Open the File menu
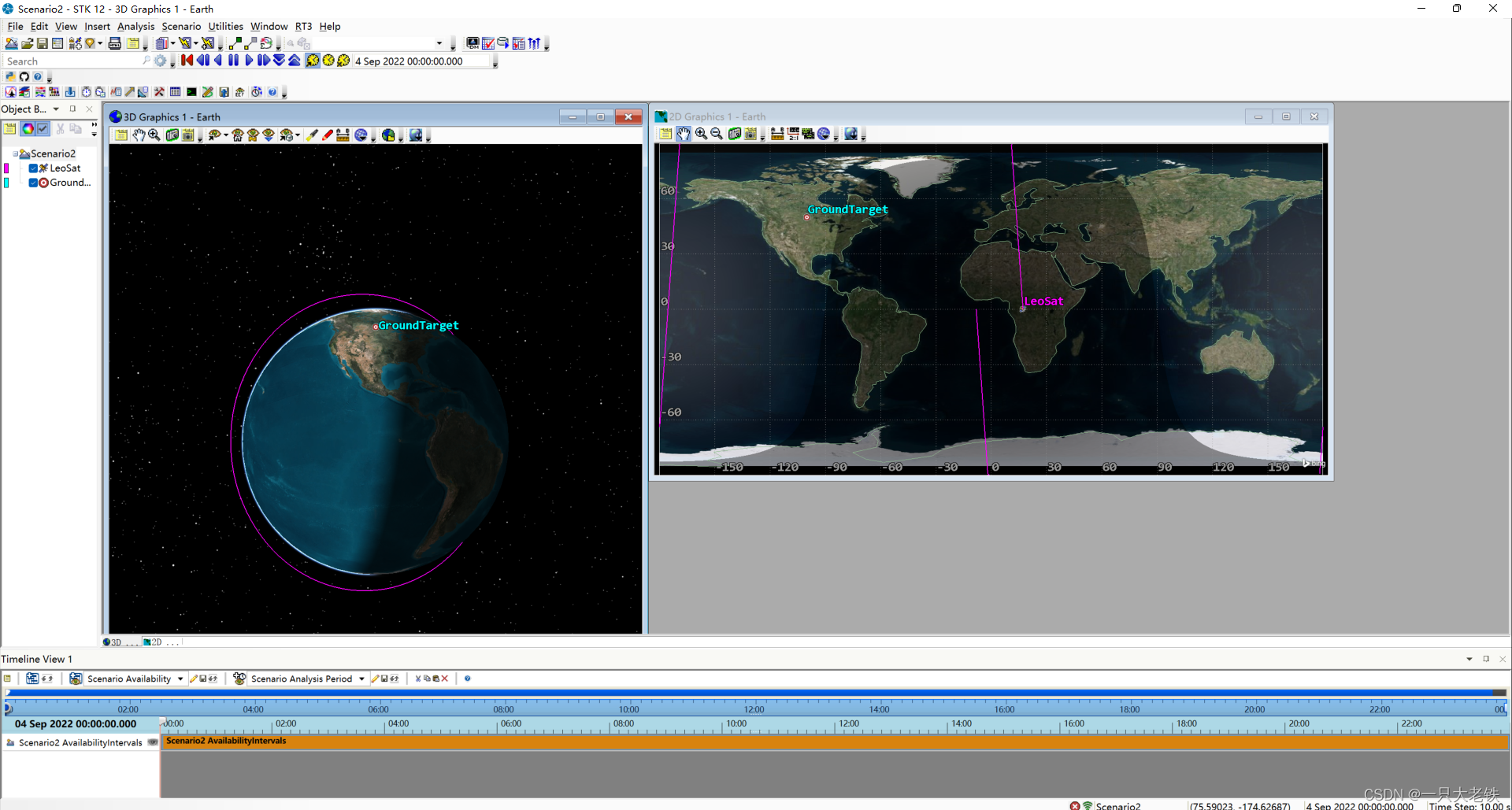This screenshot has width=1512, height=810. pos(15,26)
